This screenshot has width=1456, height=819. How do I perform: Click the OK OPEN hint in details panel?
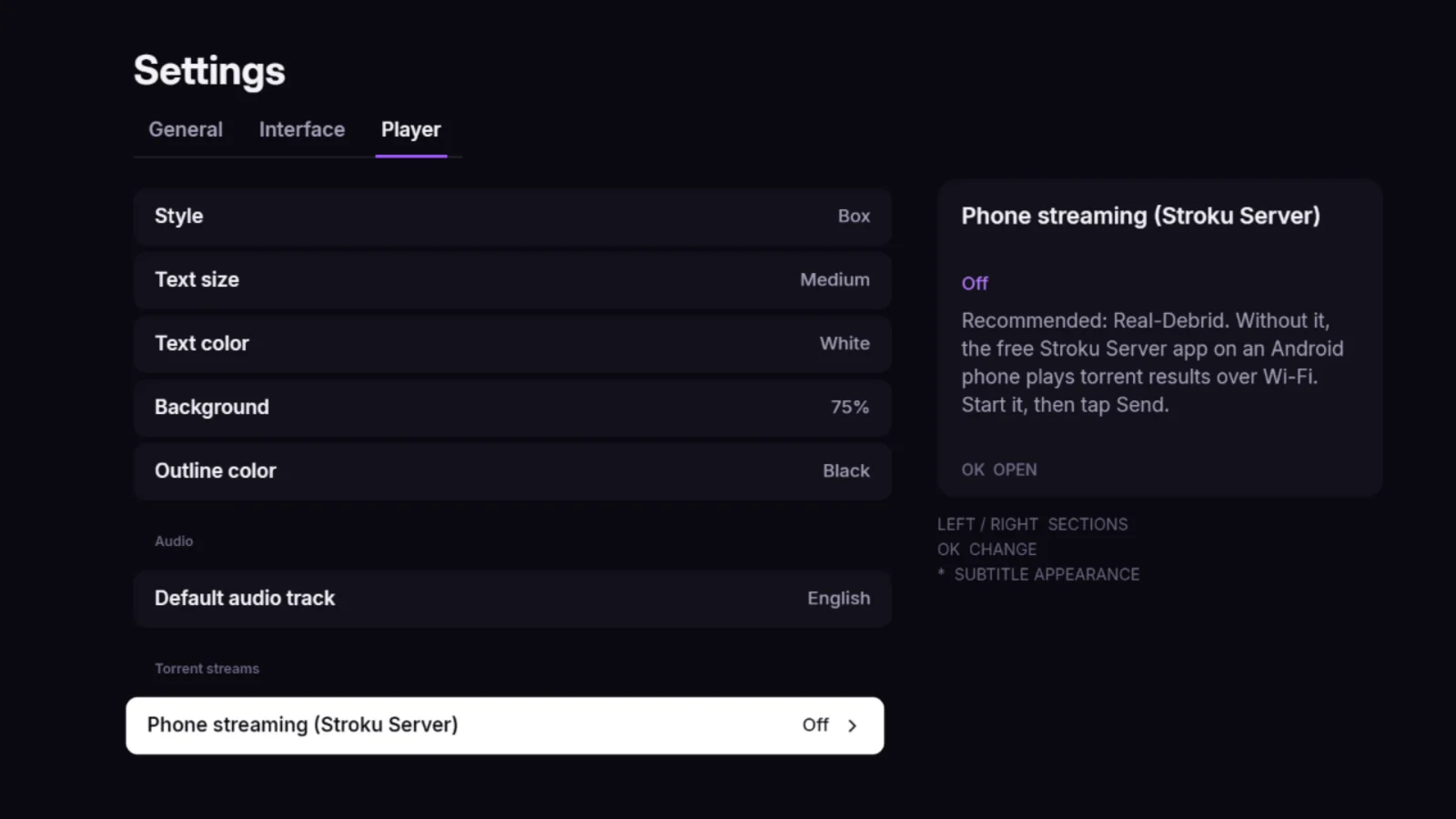point(999,470)
